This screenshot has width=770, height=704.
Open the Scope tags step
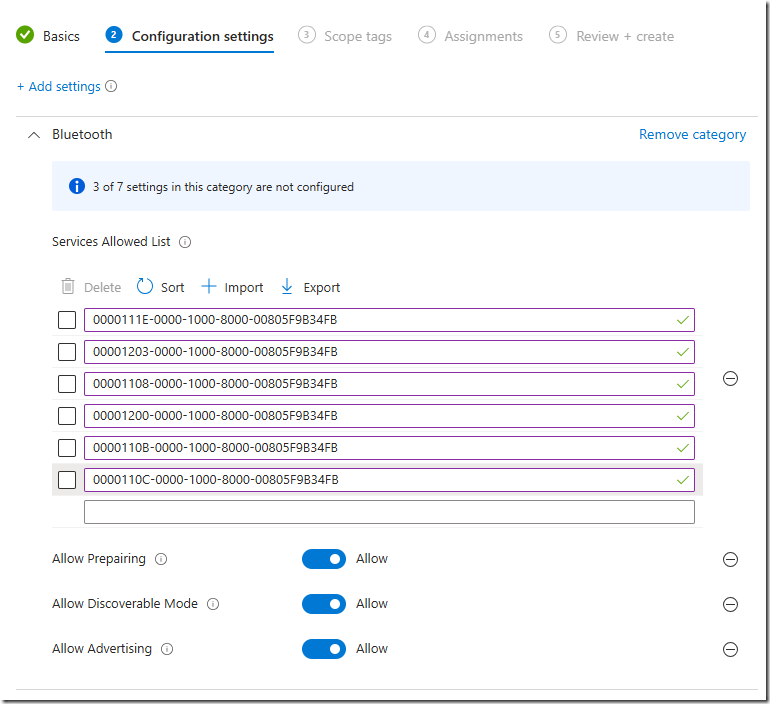pyautogui.click(x=345, y=36)
